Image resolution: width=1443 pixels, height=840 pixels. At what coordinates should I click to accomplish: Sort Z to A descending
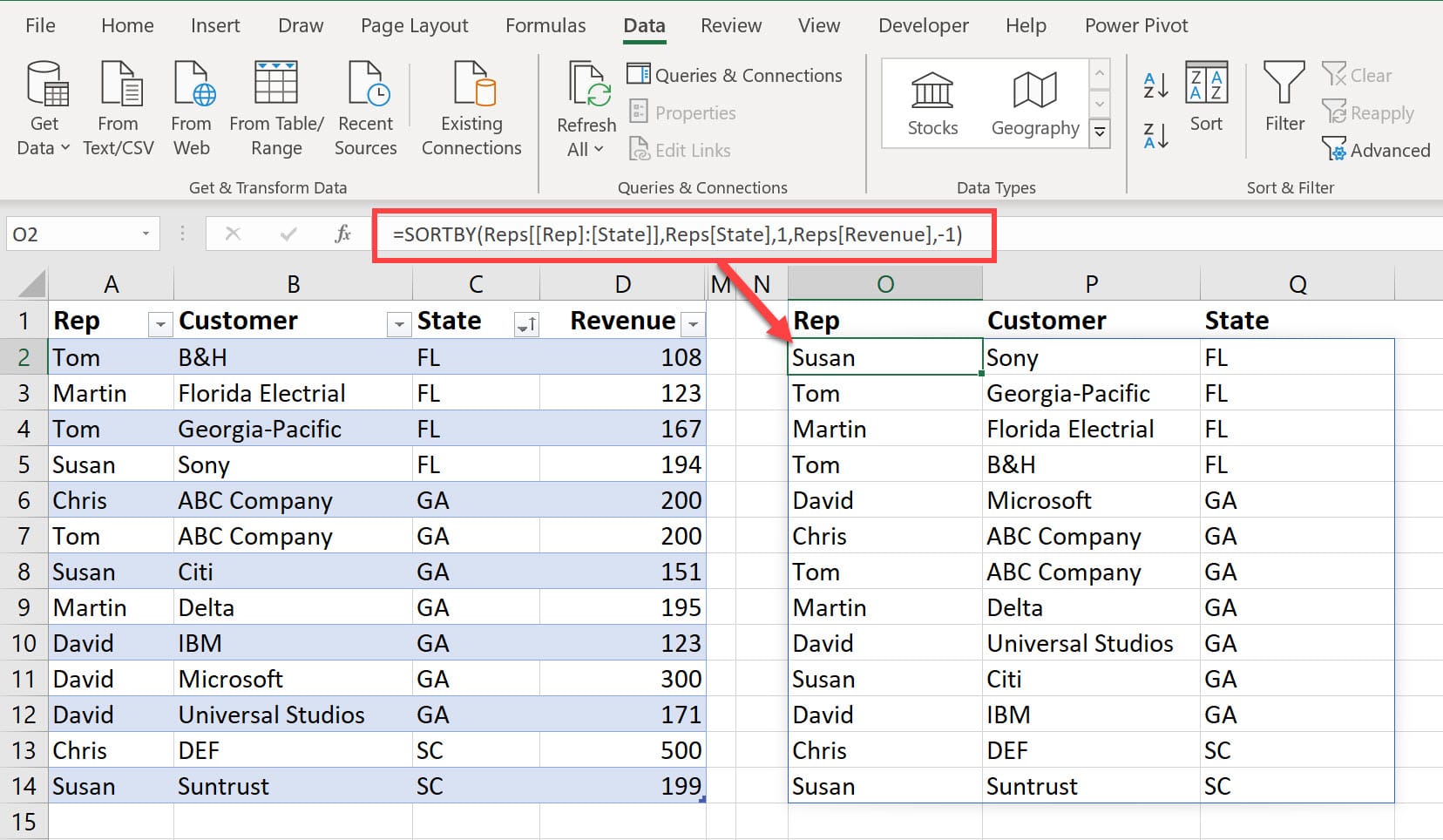pyautogui.click(x=1155, y=136)
